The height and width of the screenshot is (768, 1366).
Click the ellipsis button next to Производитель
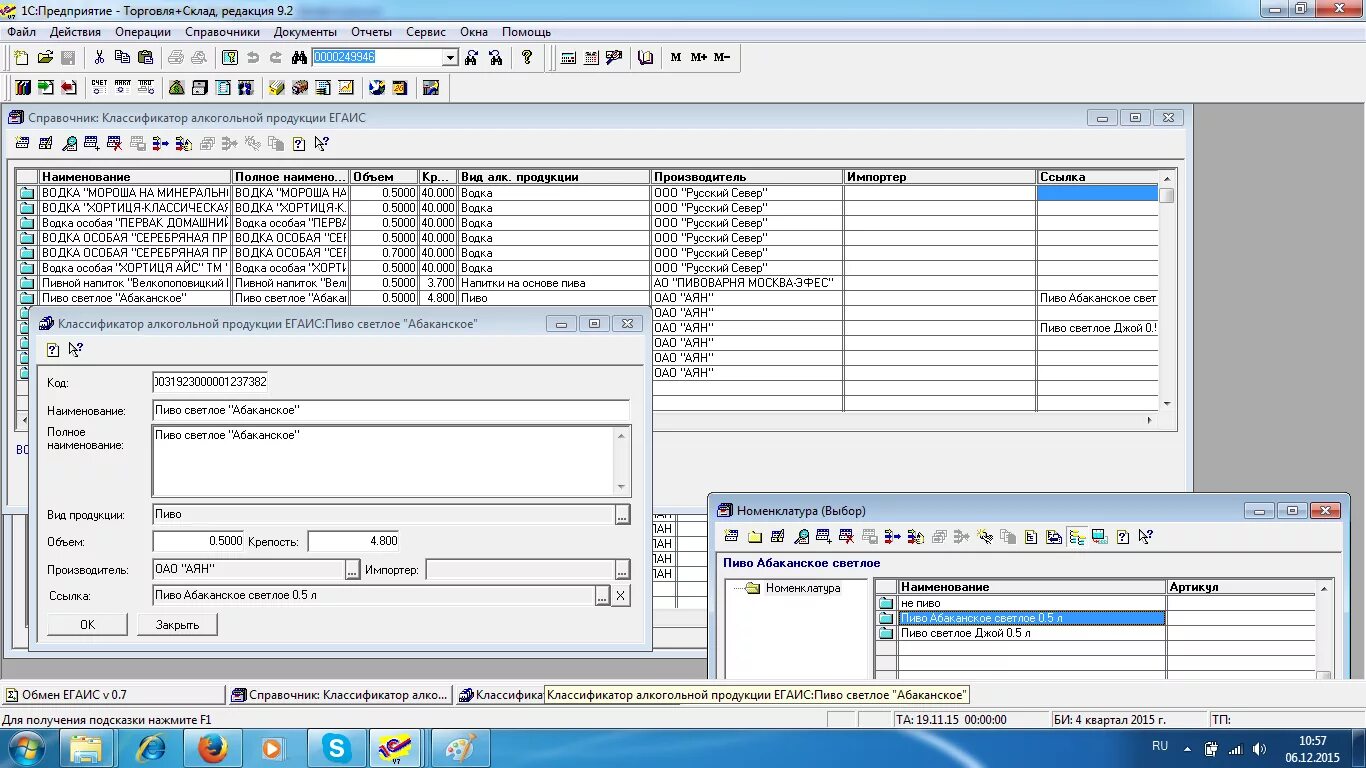tap(352, 570)
